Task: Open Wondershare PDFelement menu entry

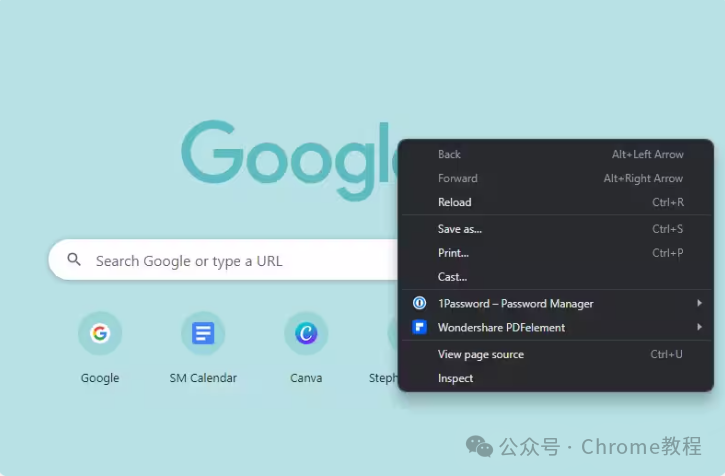Action: coord(556,328)
